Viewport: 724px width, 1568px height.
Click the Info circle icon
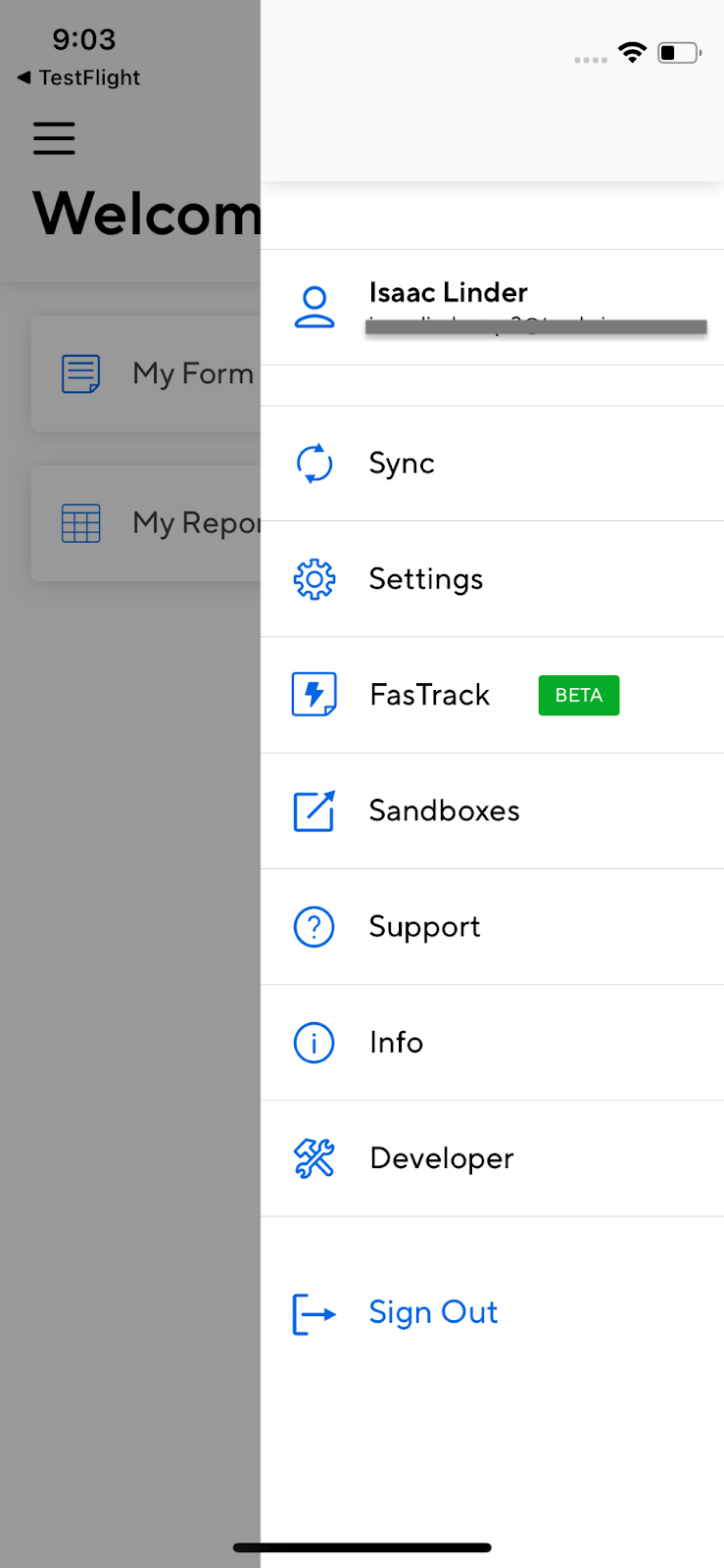[x=314, y=1043]
